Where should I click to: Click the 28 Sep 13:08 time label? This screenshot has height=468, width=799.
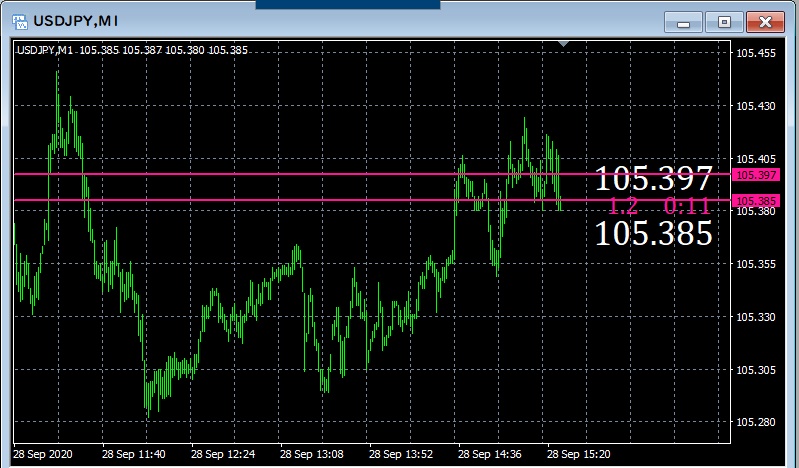(311, 454)
